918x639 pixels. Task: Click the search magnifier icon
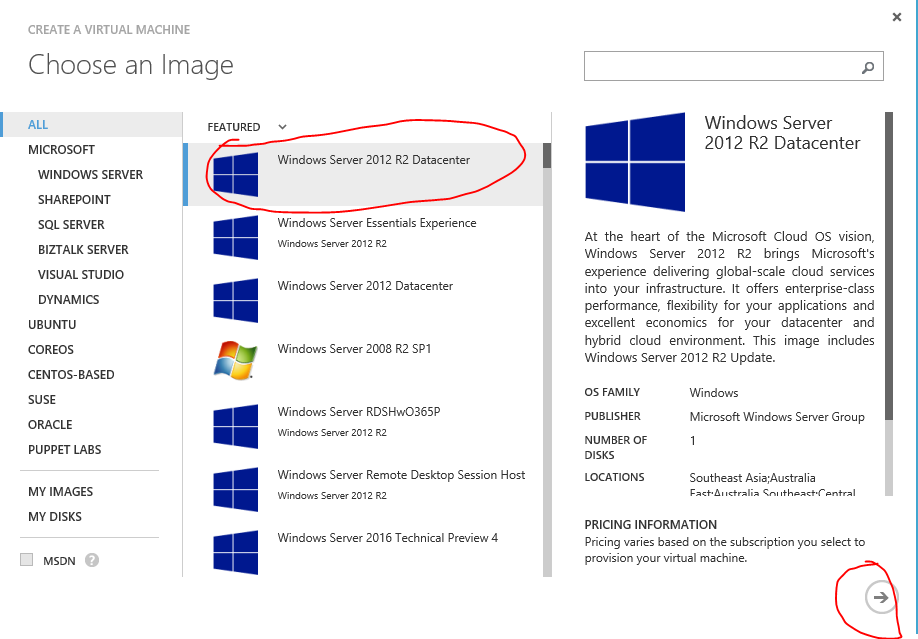point(868,67)
